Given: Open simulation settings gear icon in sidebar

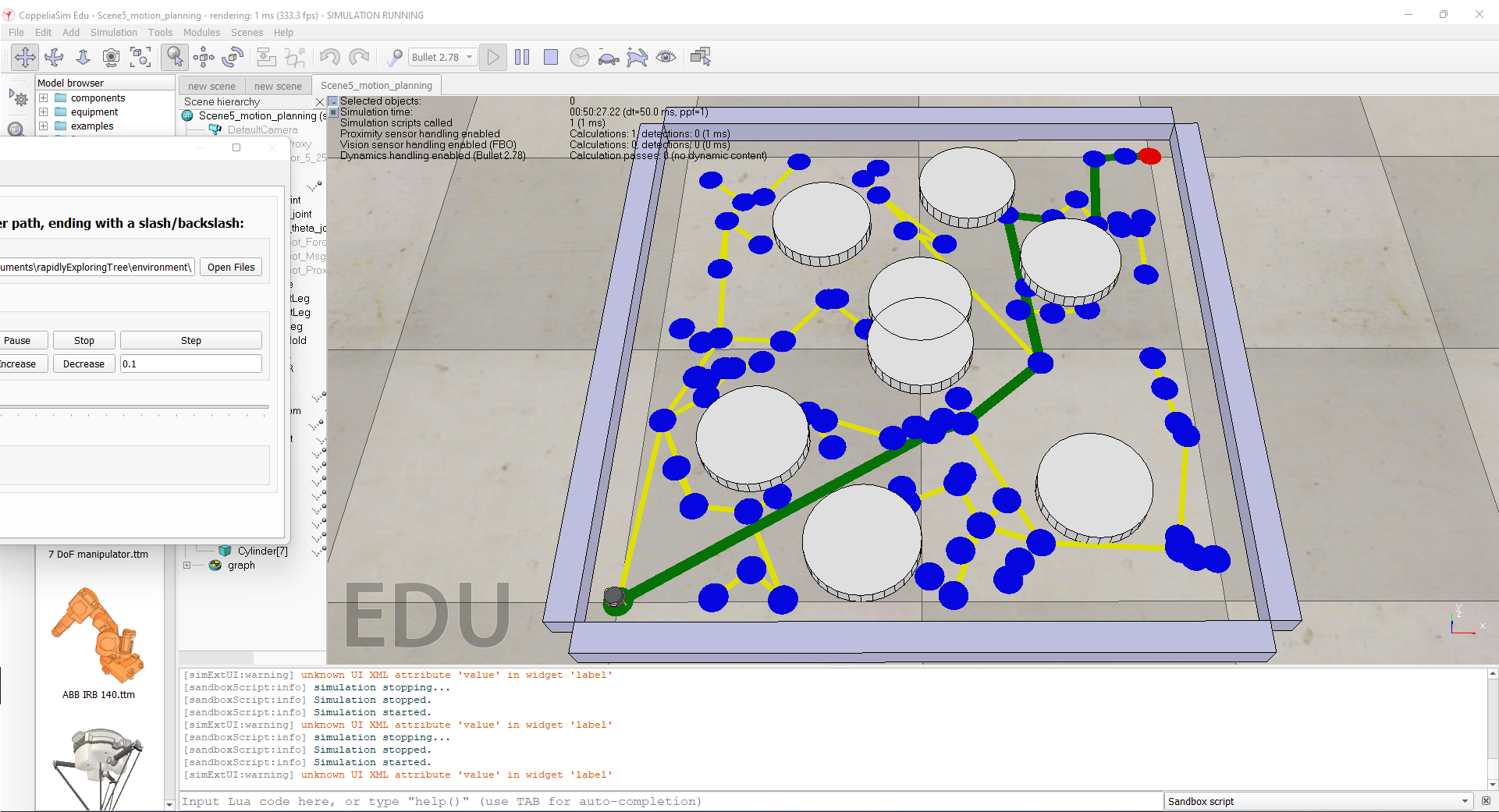Looking at the screenshot, I should (18, 98).
